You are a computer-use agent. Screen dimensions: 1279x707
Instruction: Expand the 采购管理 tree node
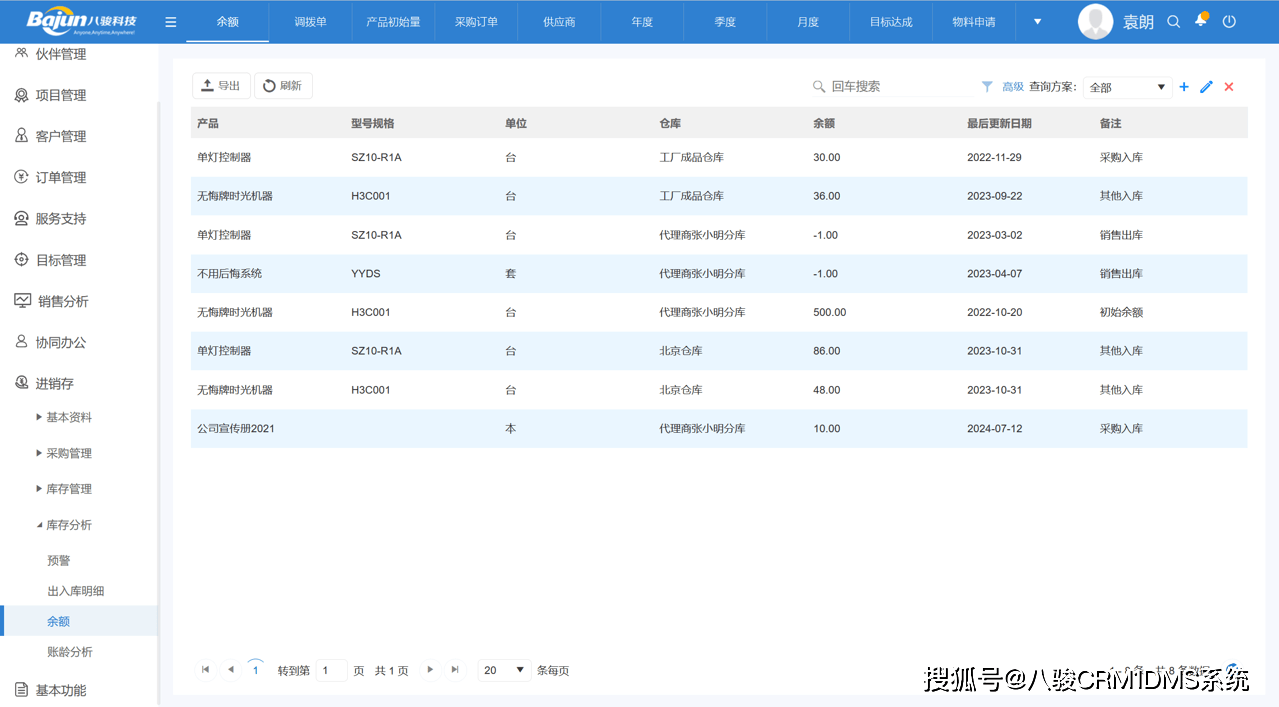40,453
